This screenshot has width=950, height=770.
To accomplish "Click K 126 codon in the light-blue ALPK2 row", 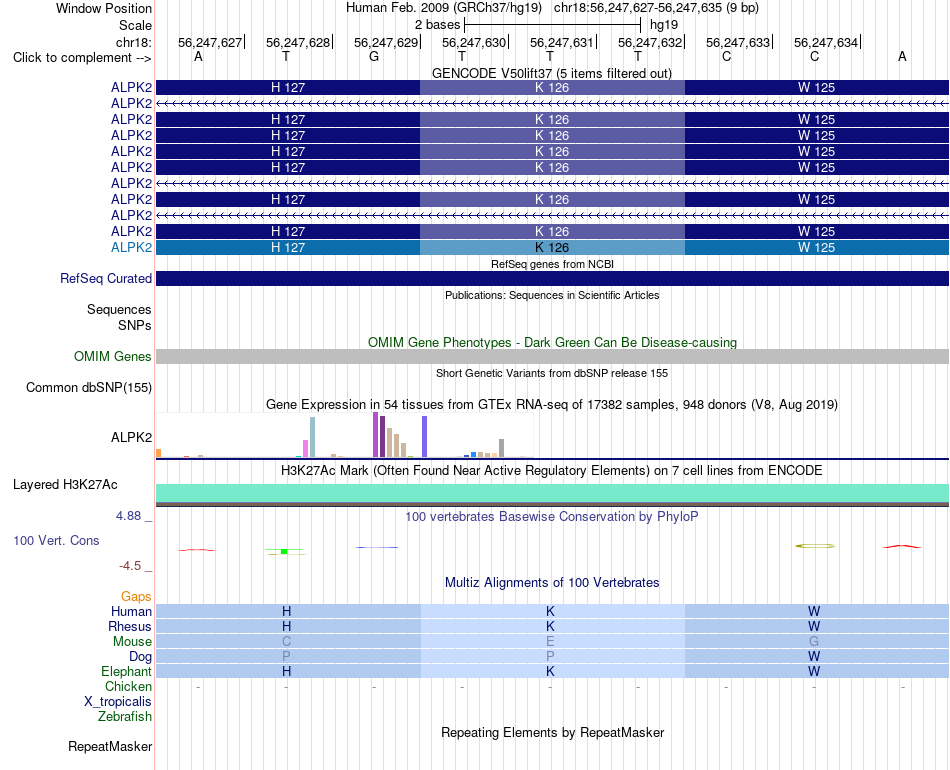I will pos(552,247).
